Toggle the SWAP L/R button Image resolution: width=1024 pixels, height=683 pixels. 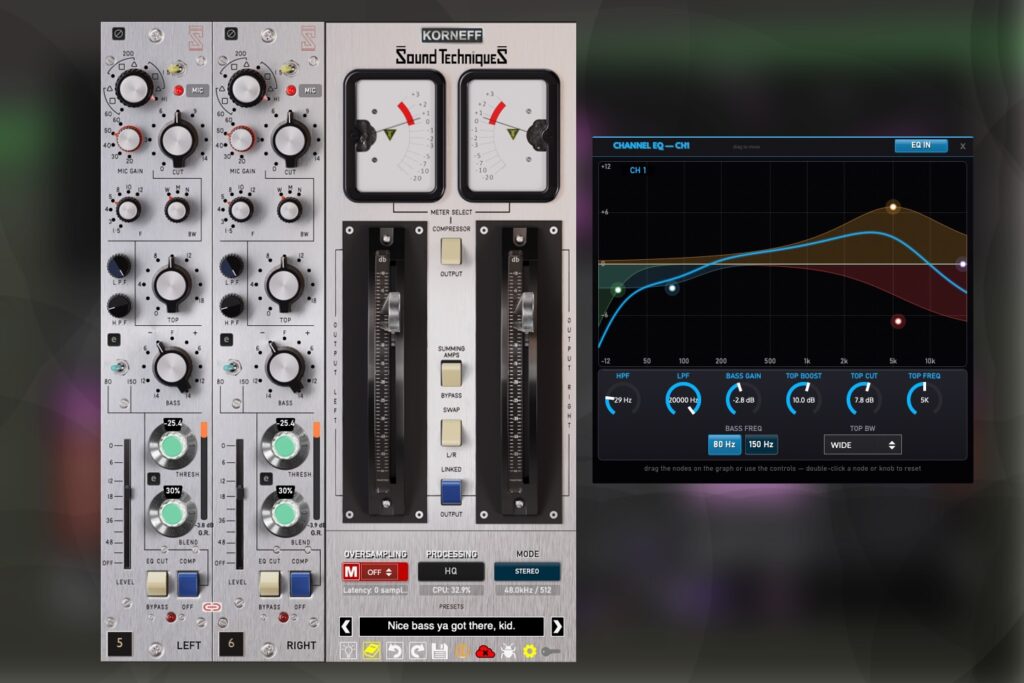[451, 432]
